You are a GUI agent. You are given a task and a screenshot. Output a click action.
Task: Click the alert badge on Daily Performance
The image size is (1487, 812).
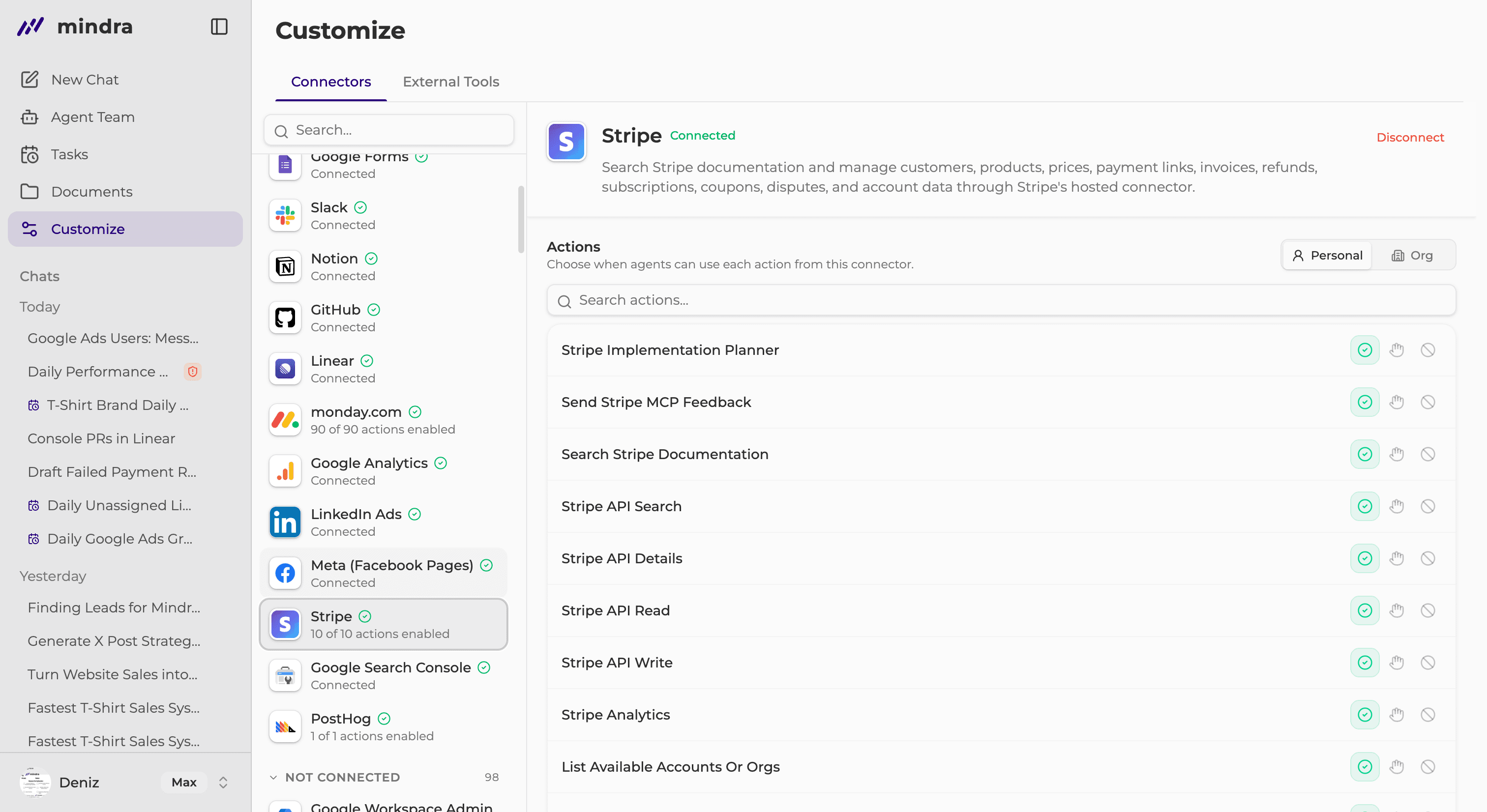pos(193,372)
